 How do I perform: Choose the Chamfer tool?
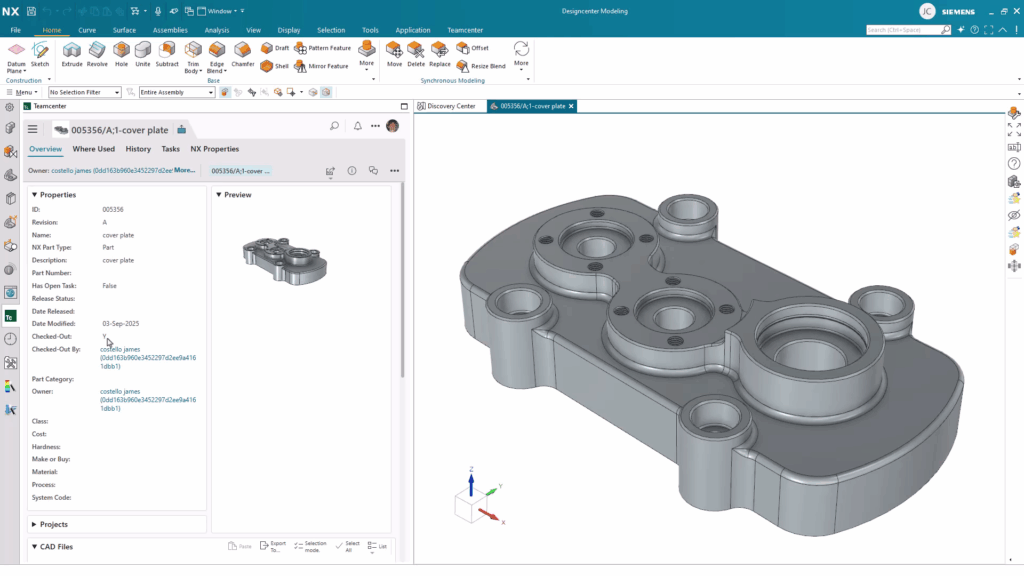click(243, 54)
